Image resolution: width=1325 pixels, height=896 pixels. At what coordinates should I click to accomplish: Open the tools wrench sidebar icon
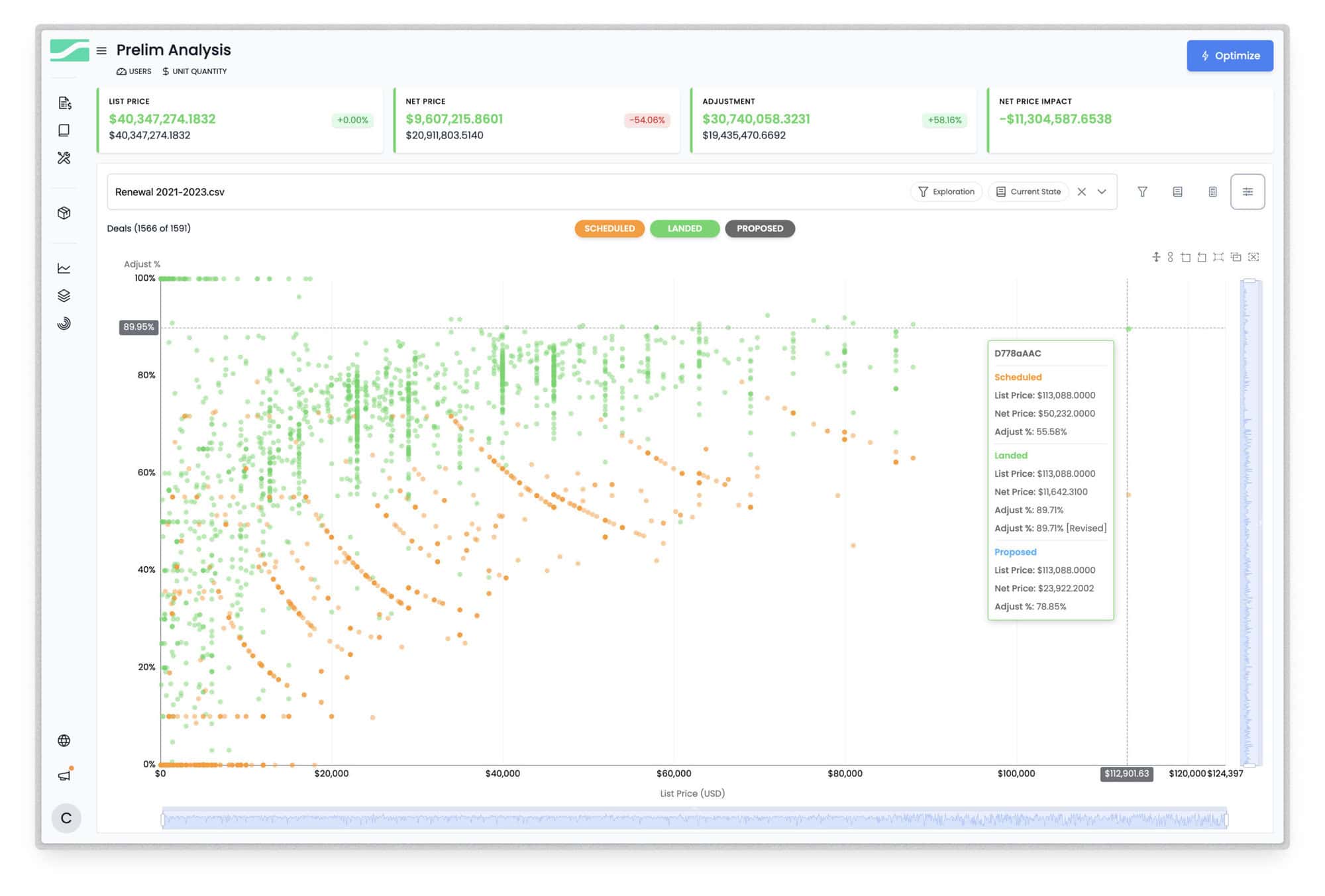pyautogui.click(x=64, y=158)
